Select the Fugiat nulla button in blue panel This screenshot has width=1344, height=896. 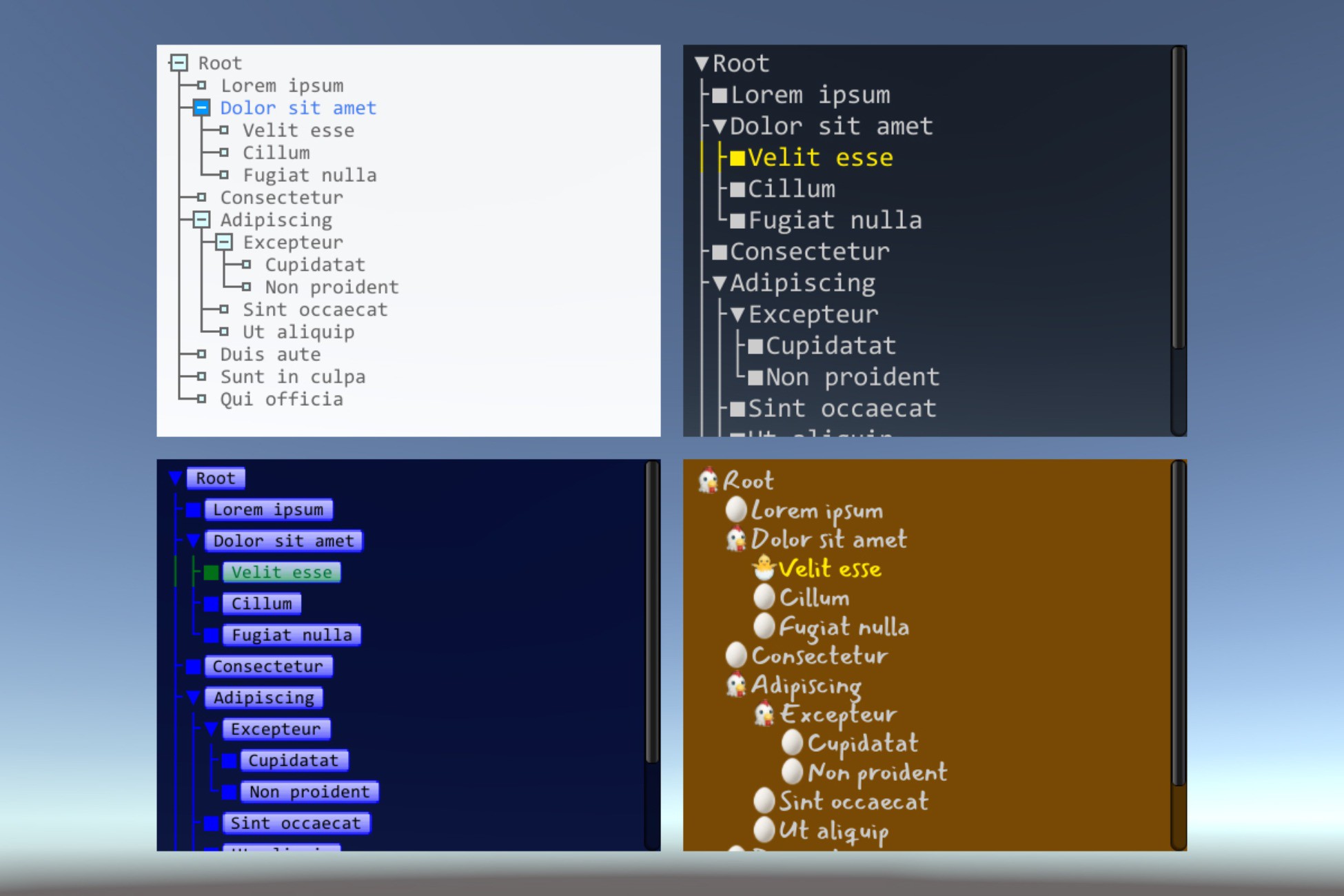pyautogui.click(x=291, y=634)
